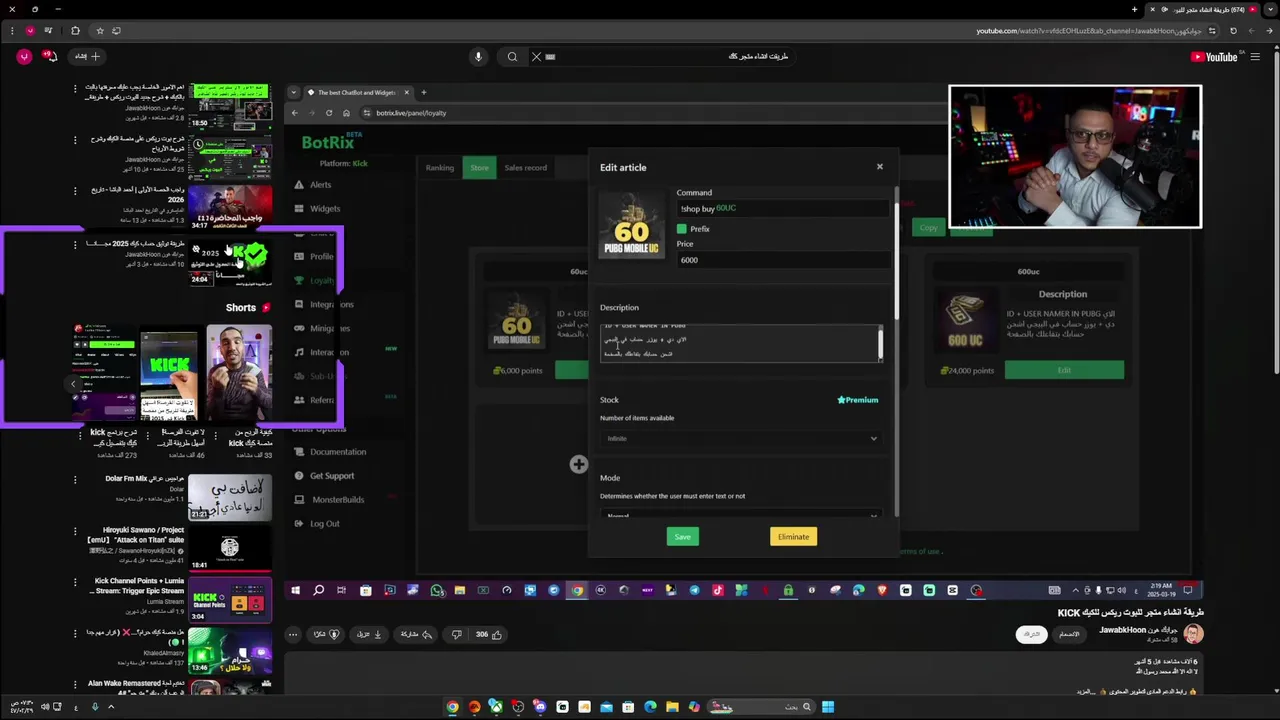Click the Price field showing 6000
Viewport: 1280px width, 720px height.
[782, 260]
